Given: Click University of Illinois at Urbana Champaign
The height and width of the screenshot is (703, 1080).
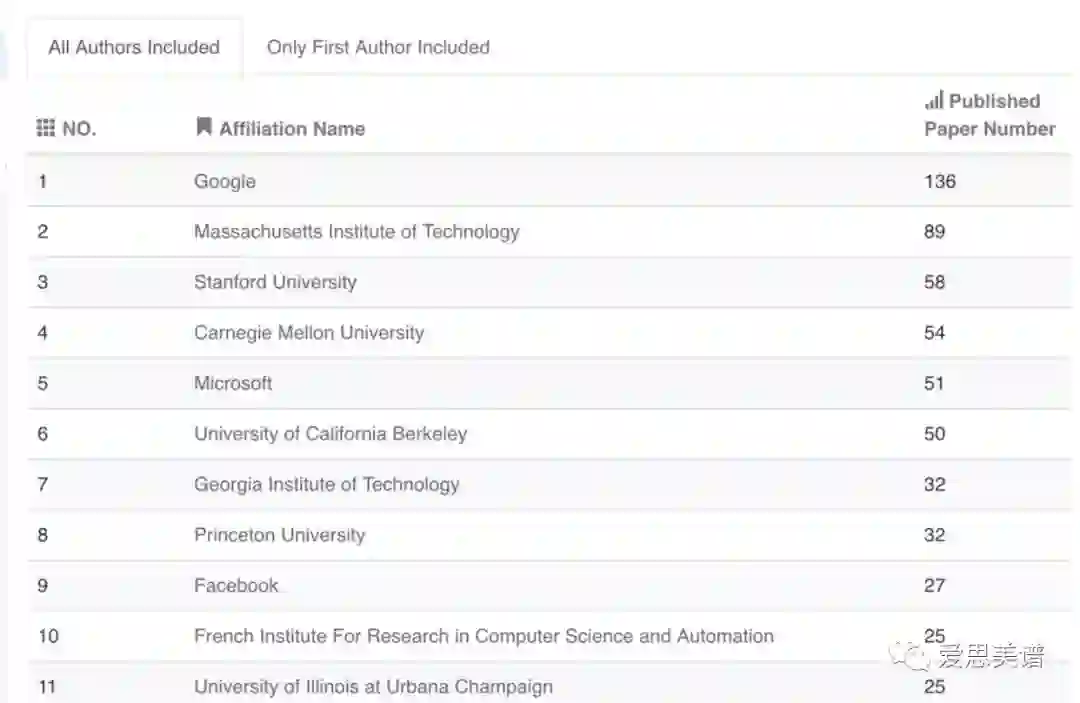Looking at the screenshot, I should (x=373, y=687).
